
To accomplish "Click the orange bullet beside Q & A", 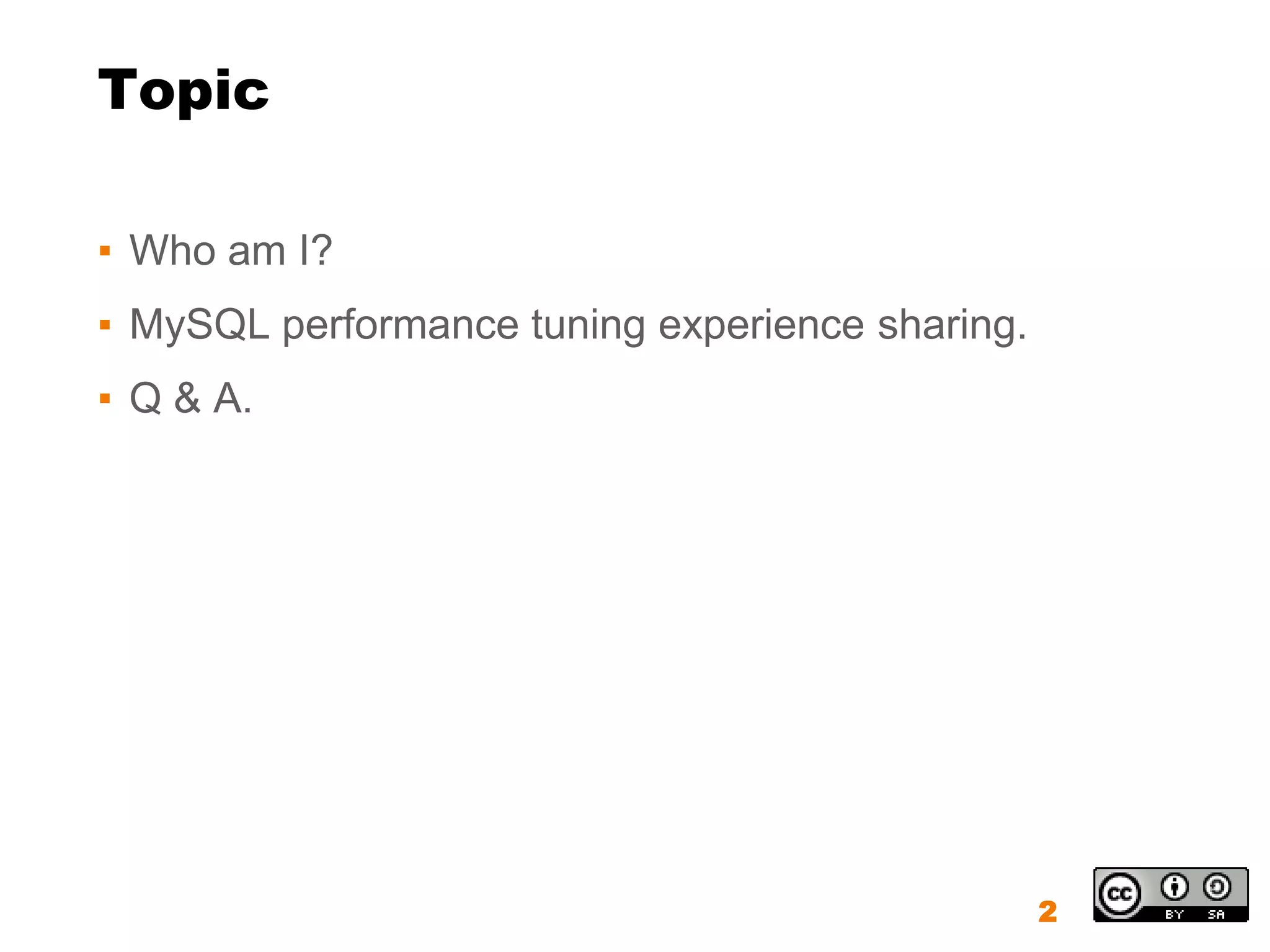I will click(x=105, y=399).
